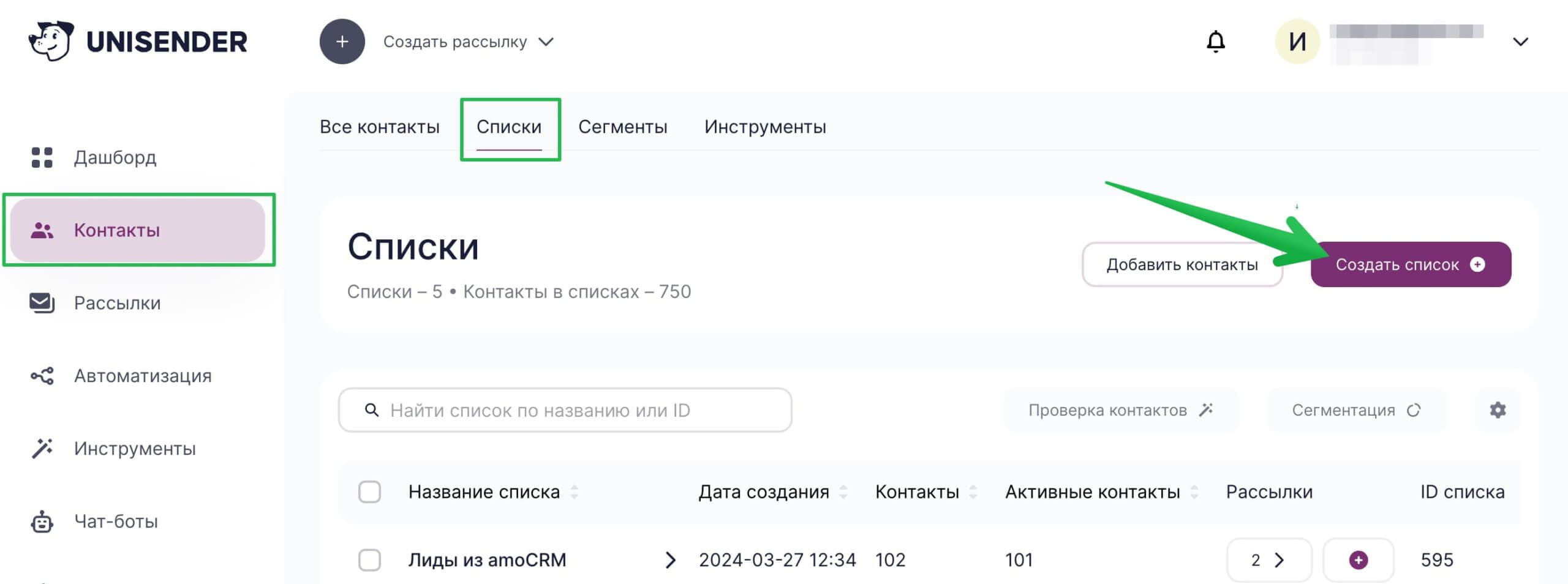This screenshot has height=584, width=1568.
Task: Open the 2 campaigns button for amoCRM list
Action: 1269,560
